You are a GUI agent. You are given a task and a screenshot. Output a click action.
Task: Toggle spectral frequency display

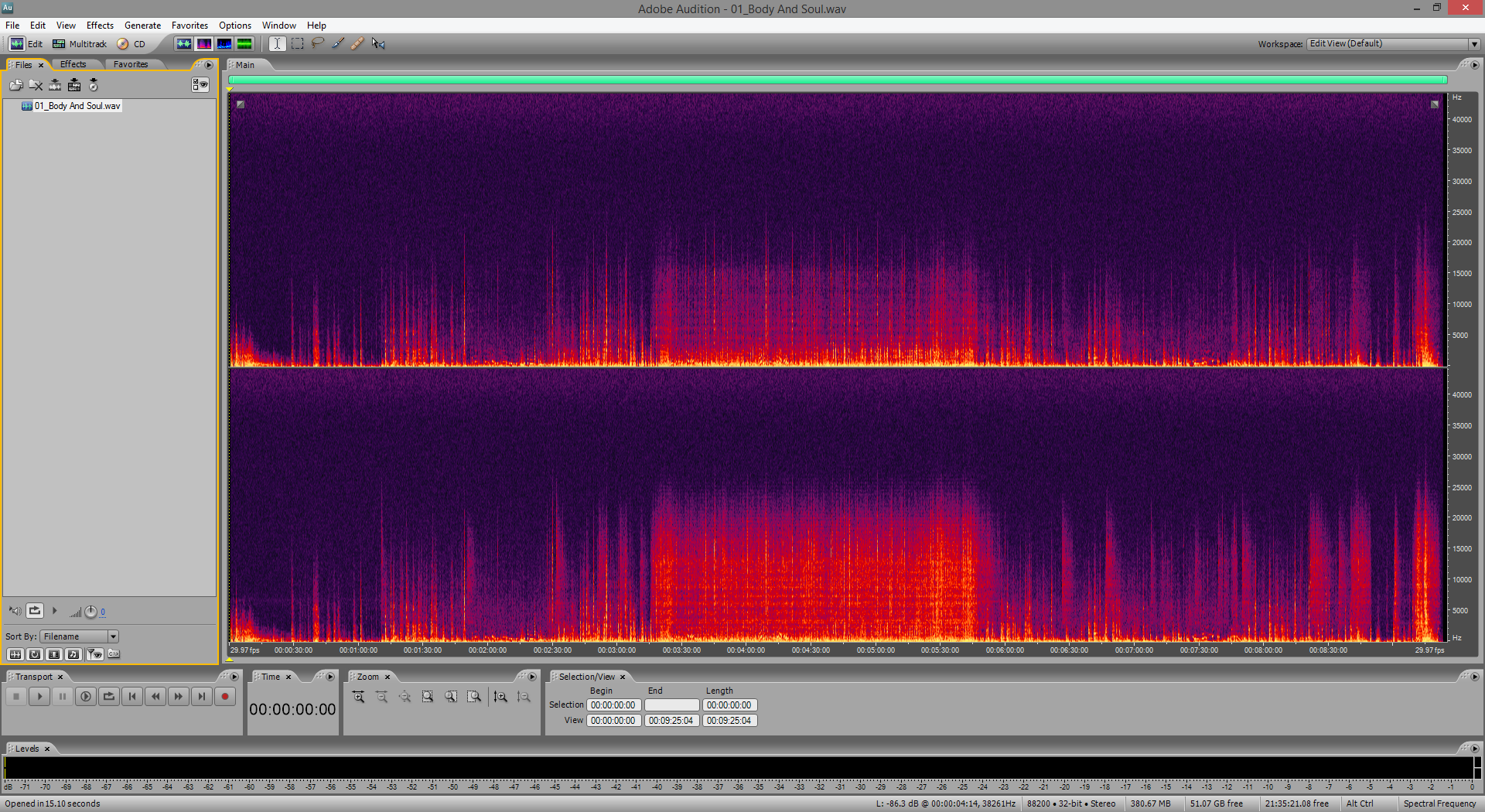pos(203,44)
